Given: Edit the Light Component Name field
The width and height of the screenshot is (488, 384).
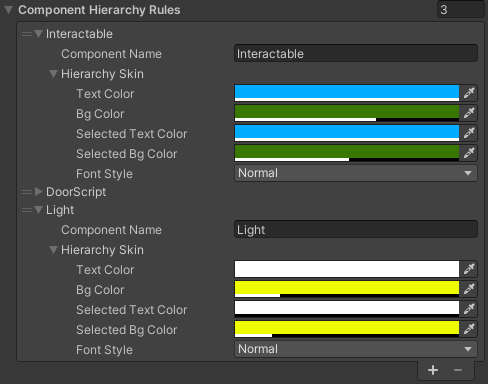Looking at the screenshot, I should tap(356, 229).
